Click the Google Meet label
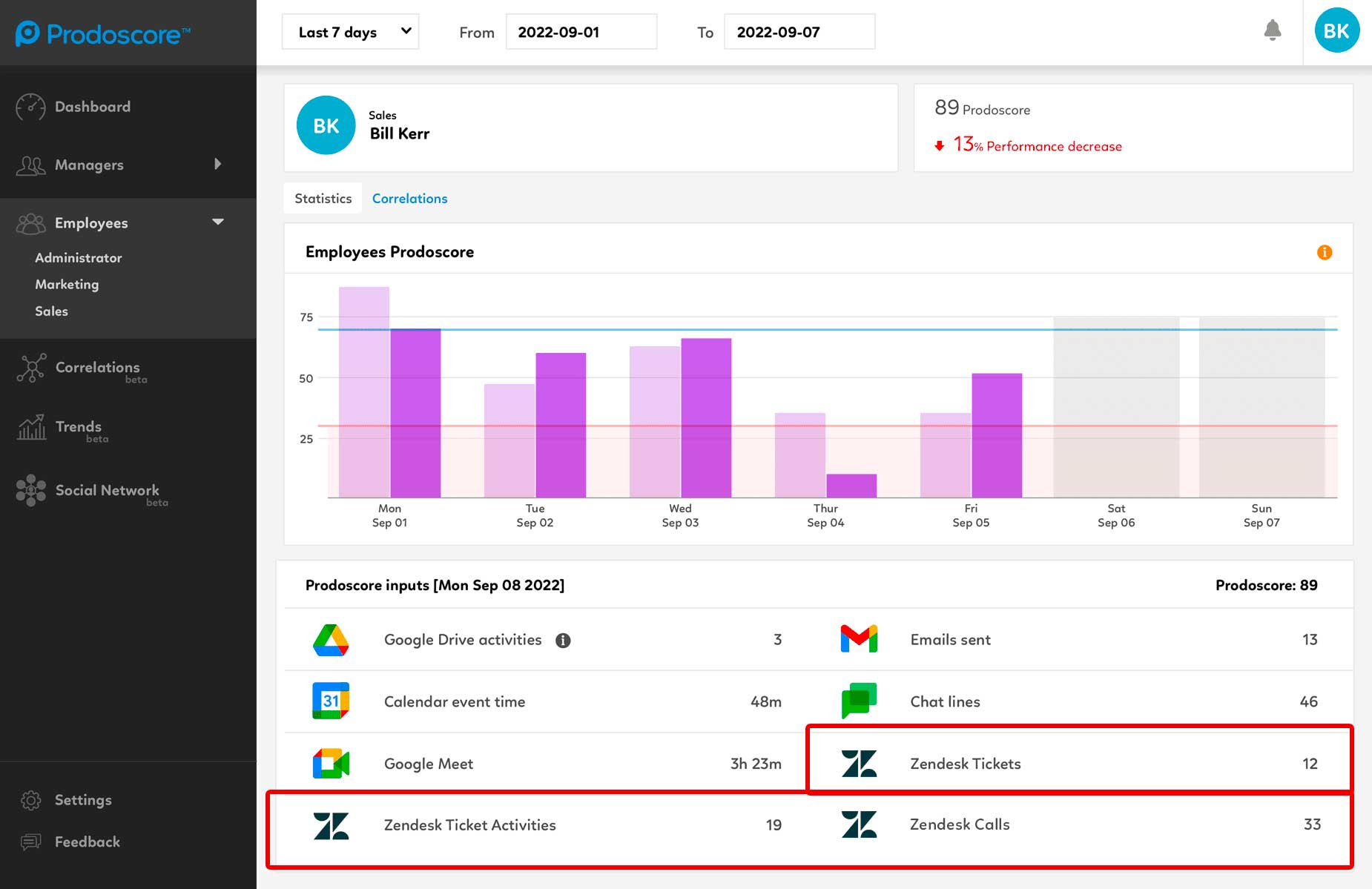The image size is (1372, 889). (429, 764)
